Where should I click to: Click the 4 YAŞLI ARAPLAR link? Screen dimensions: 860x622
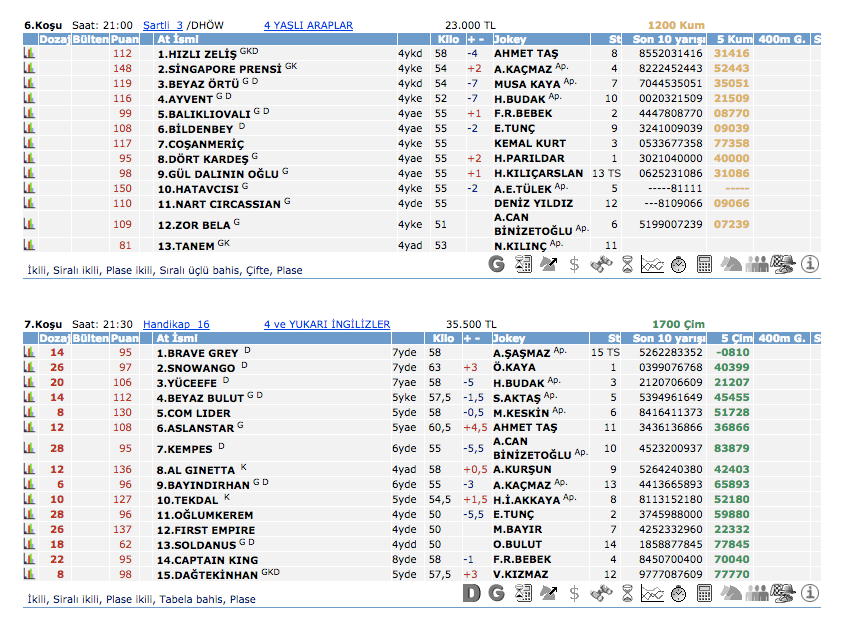[308, 25]
